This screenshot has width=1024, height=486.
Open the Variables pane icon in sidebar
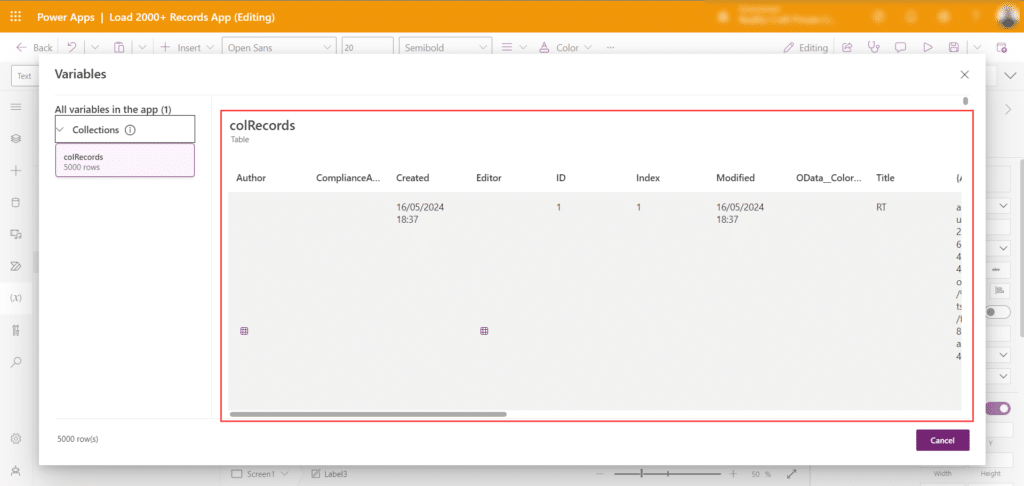(x=15, y=298)
